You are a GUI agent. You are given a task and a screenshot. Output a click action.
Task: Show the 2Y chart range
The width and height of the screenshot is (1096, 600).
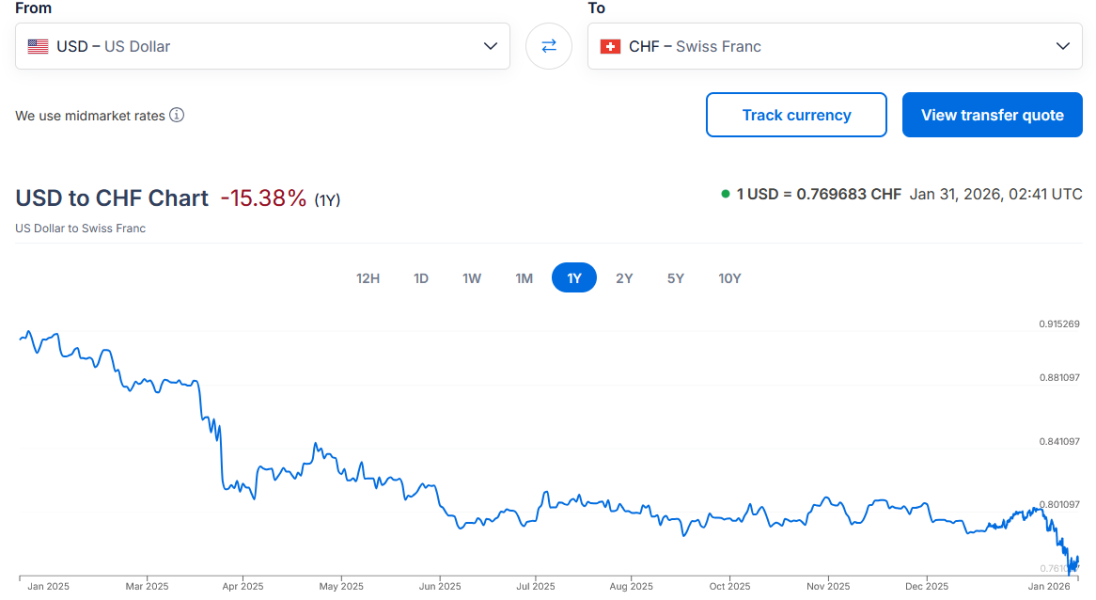tap(624, 278)
